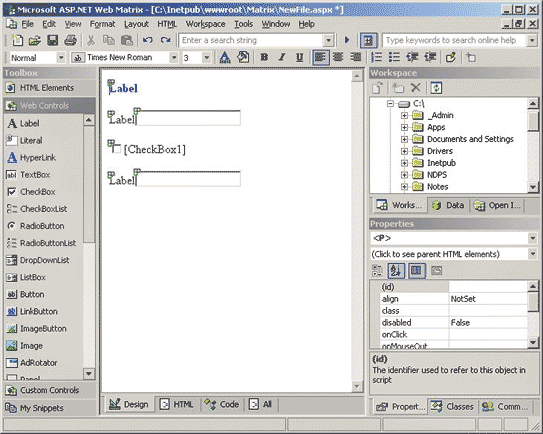Open the My Snippets toolbox section
The width and height of the screenshot is (543, 434).
pos(49,408)
